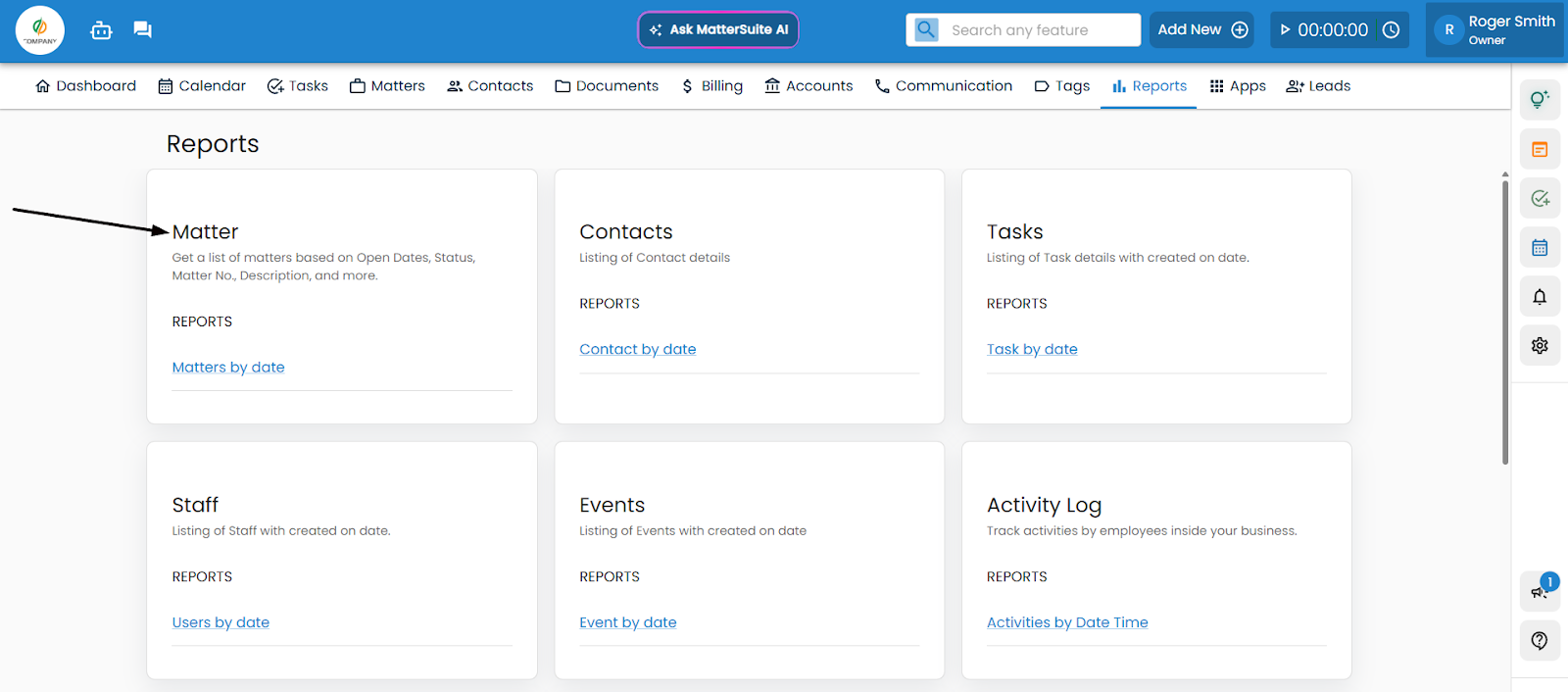Click the Add New button
Viewport: 1568px width, 692px height.
click(1201, 30)
